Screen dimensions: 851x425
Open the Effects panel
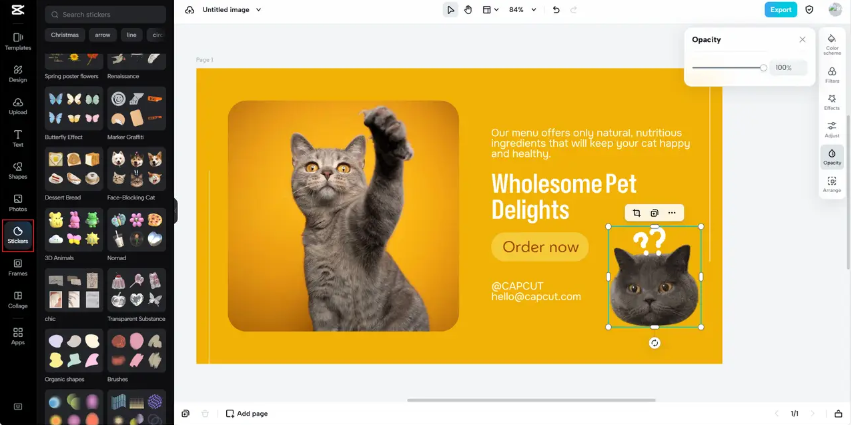click(x=832, y=102)
